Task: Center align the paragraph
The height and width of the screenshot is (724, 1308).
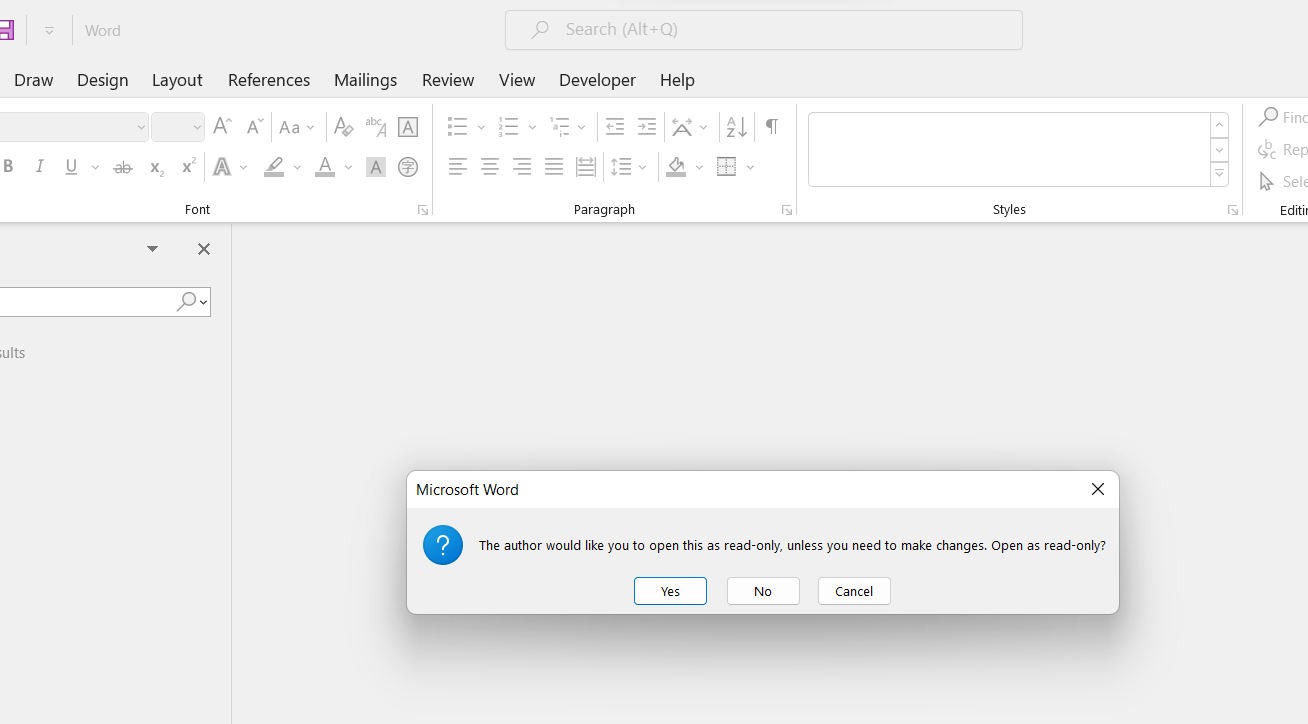Action: coord(490,167)
